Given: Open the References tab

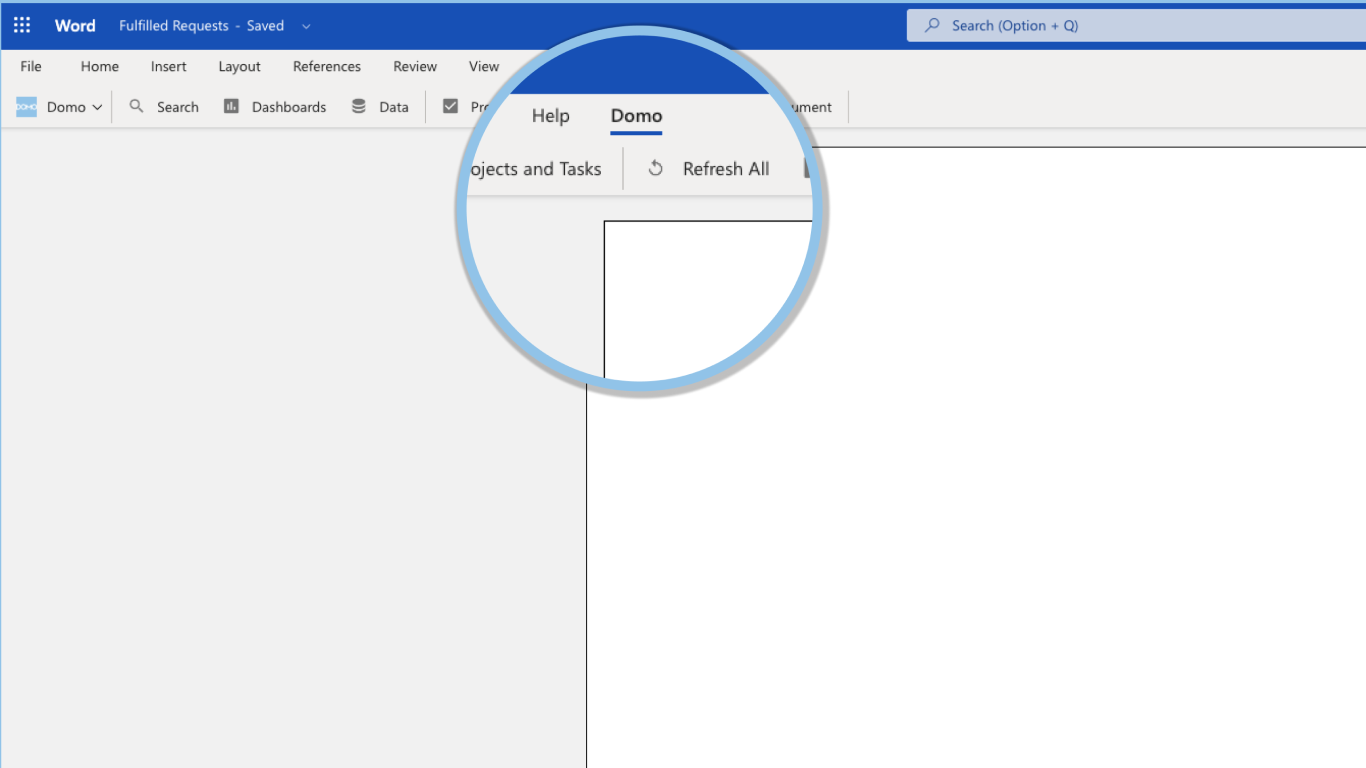Looking at the screenshot, I should (327, 66).
